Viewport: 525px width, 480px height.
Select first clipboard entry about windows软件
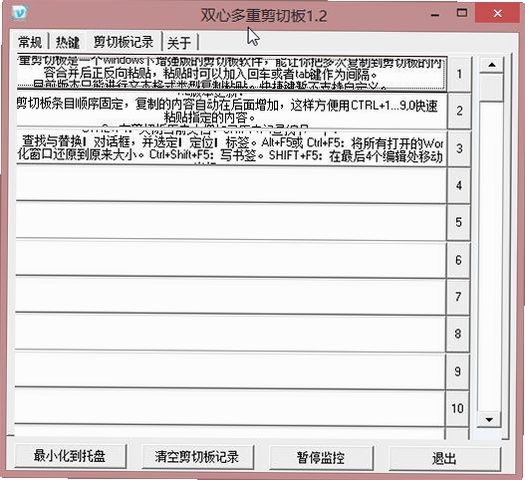232,74
